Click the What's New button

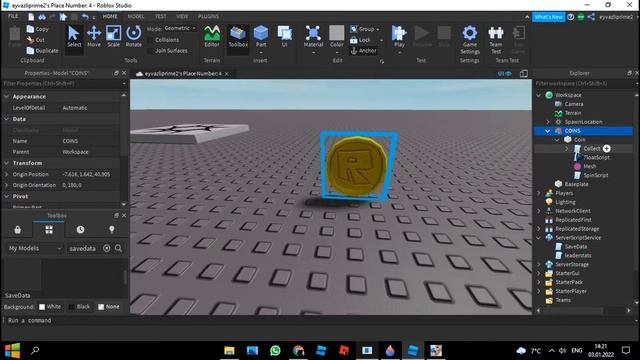click(x=549, y=17)
